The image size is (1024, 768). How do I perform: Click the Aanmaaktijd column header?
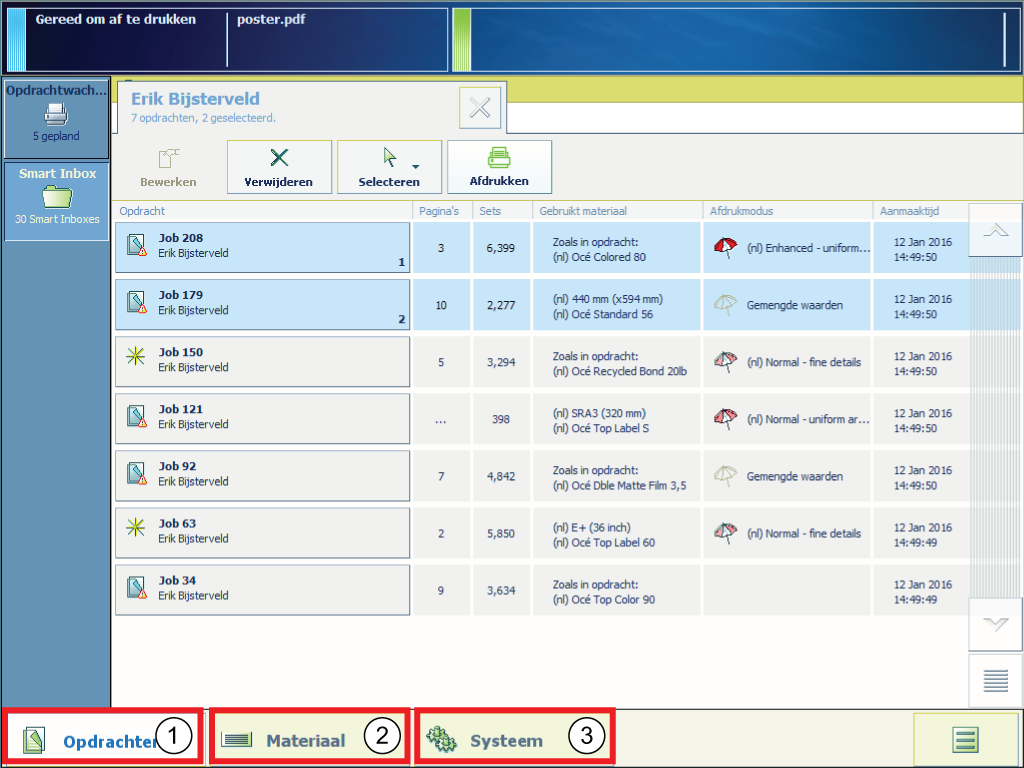tap(909, 211)
